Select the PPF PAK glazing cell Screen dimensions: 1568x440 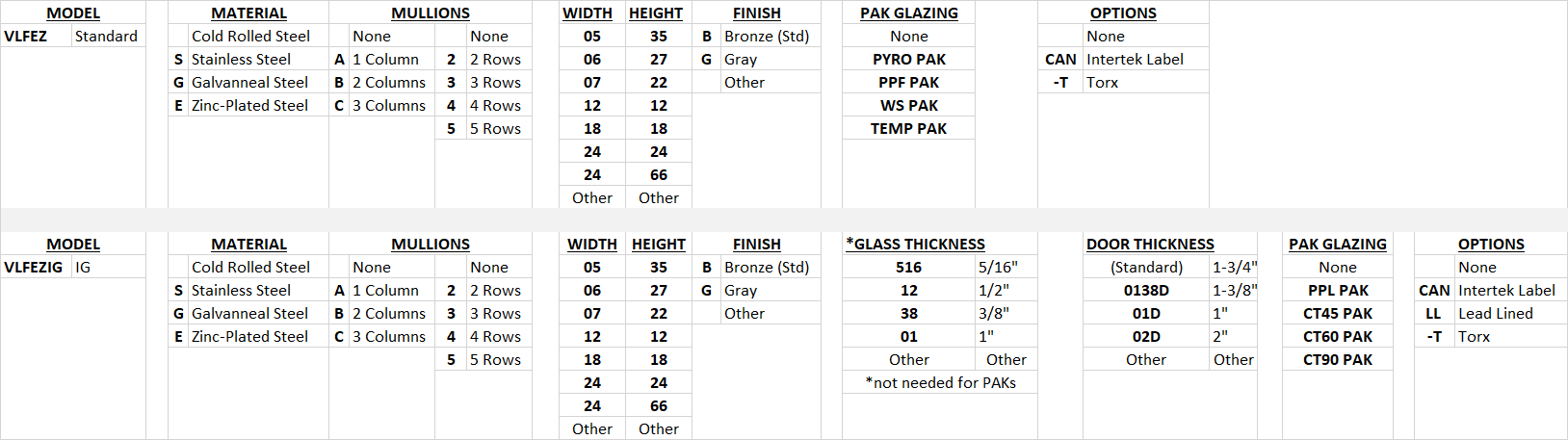[x=908, y=83]
